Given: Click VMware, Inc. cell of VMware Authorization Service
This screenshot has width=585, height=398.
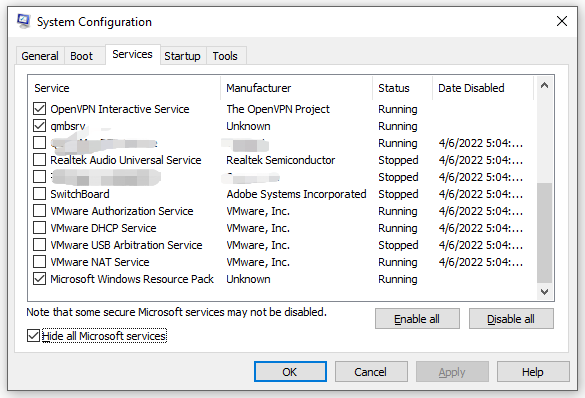Looking at the screenshot, I should coord(258,211).
